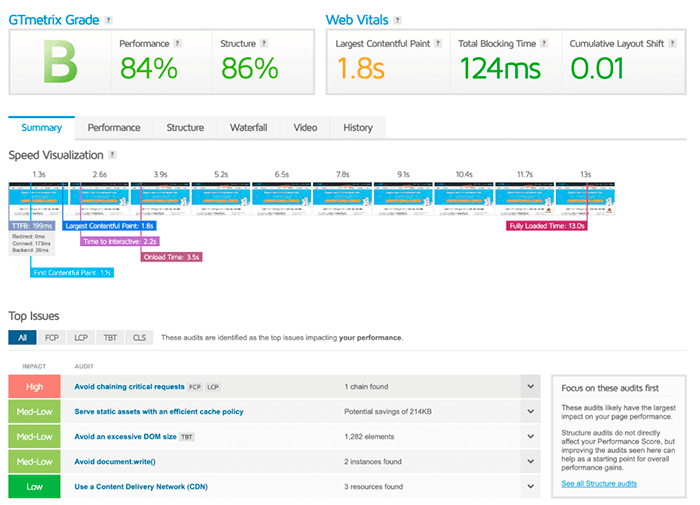Click the 1.8s Largest Contentful Paint value

[x=360, y=68]
